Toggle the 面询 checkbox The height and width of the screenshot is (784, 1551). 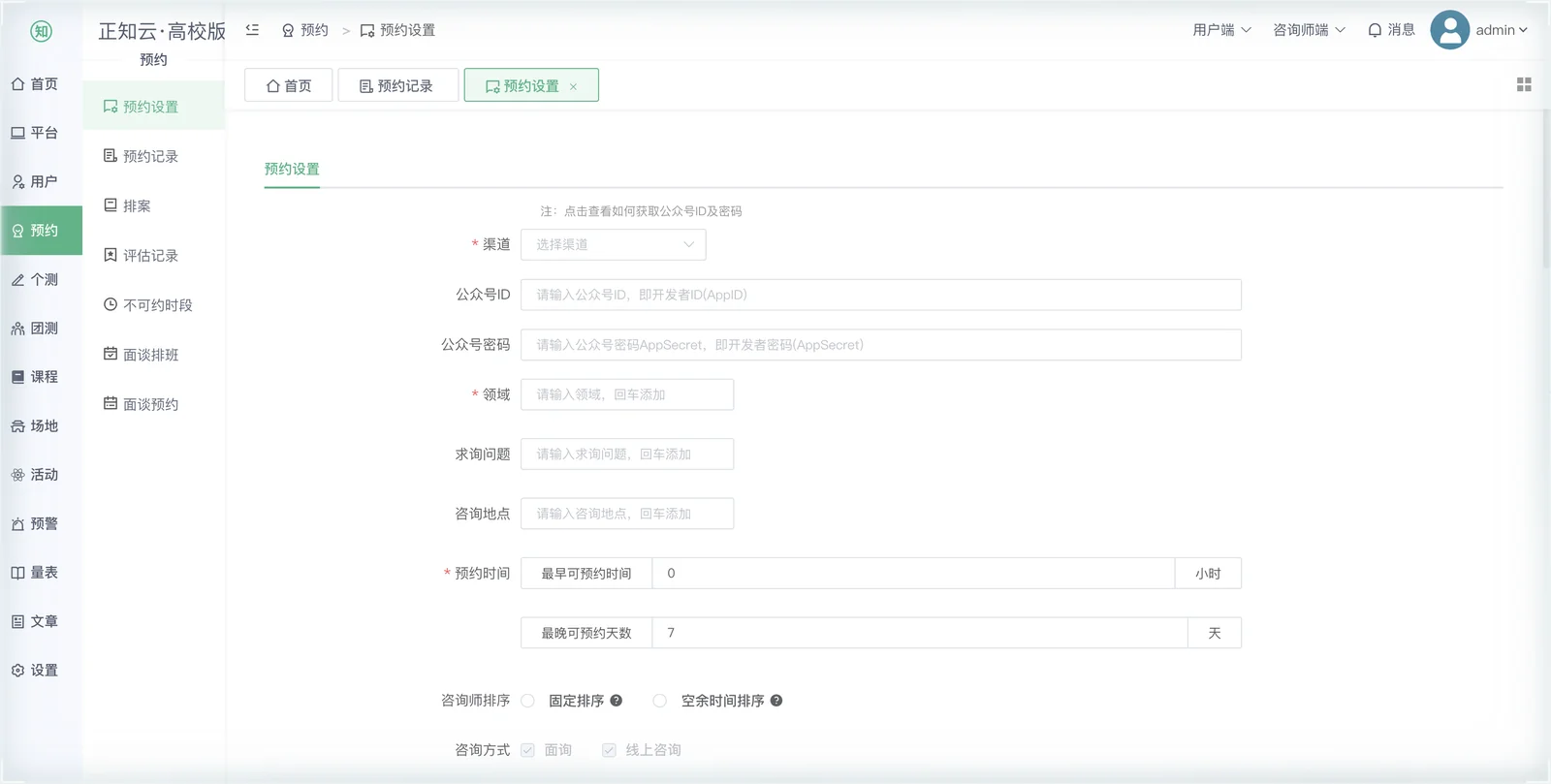tap(527, 750)
